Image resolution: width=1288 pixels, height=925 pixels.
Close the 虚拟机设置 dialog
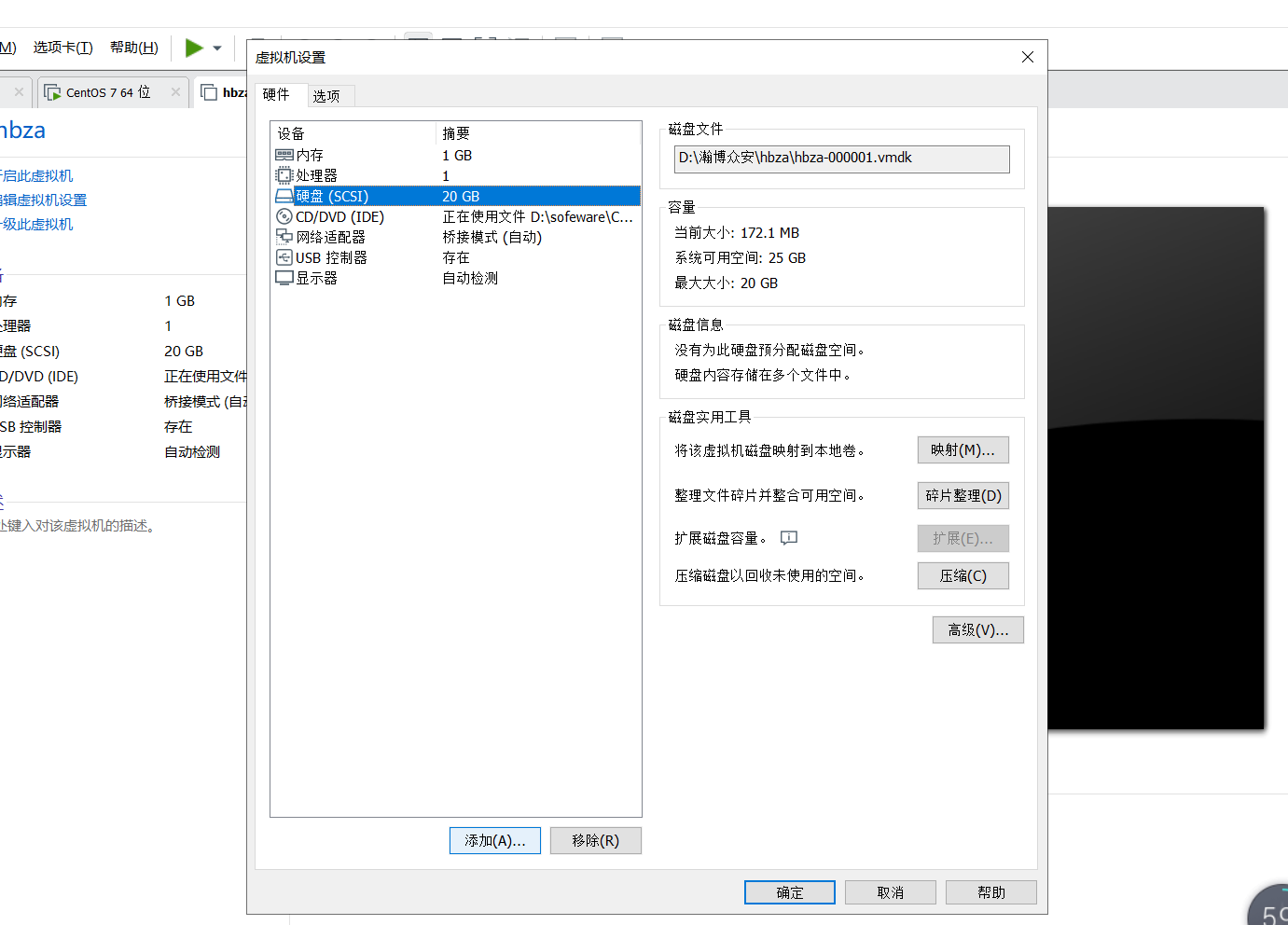[x=1028, y=57]
